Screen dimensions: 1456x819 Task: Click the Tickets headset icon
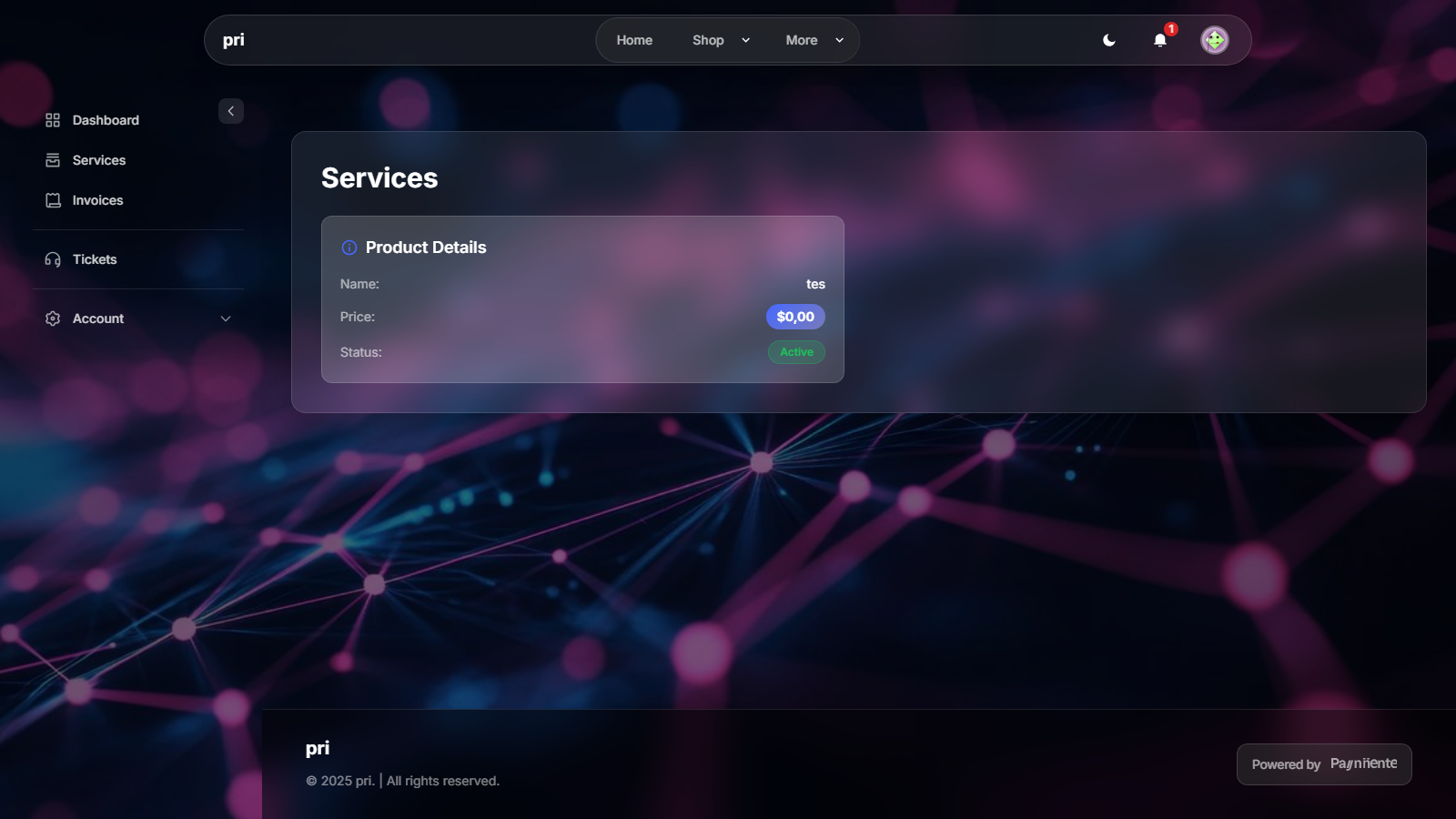click(x=53, y=259)
